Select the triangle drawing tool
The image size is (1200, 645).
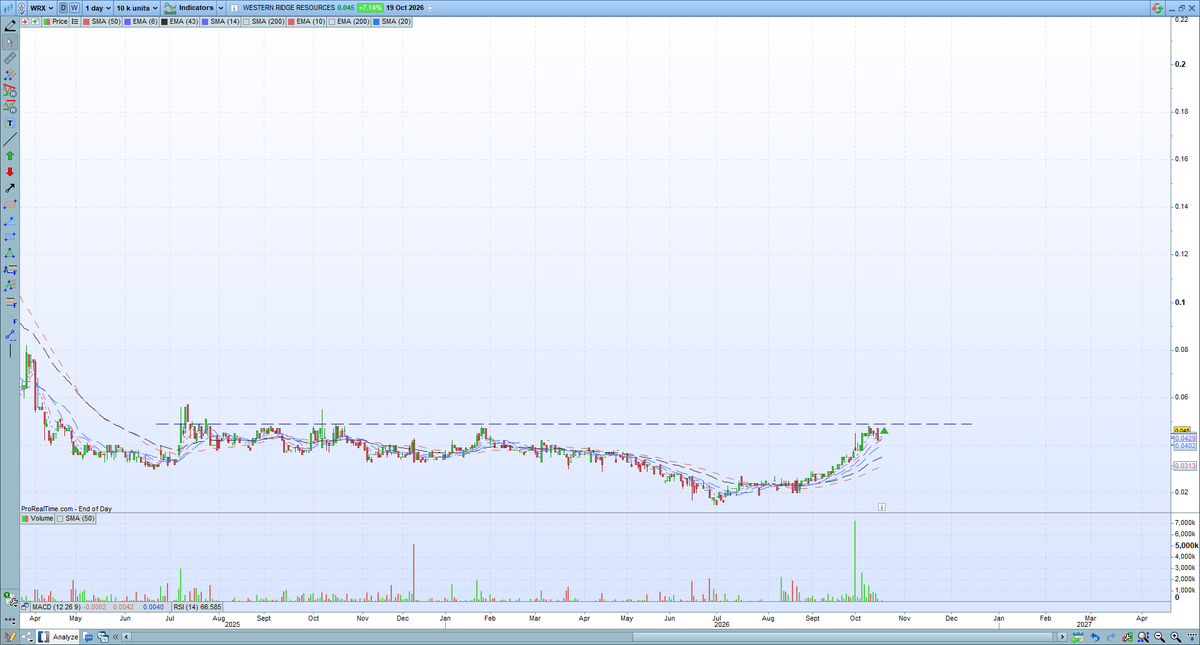[10, 253]
